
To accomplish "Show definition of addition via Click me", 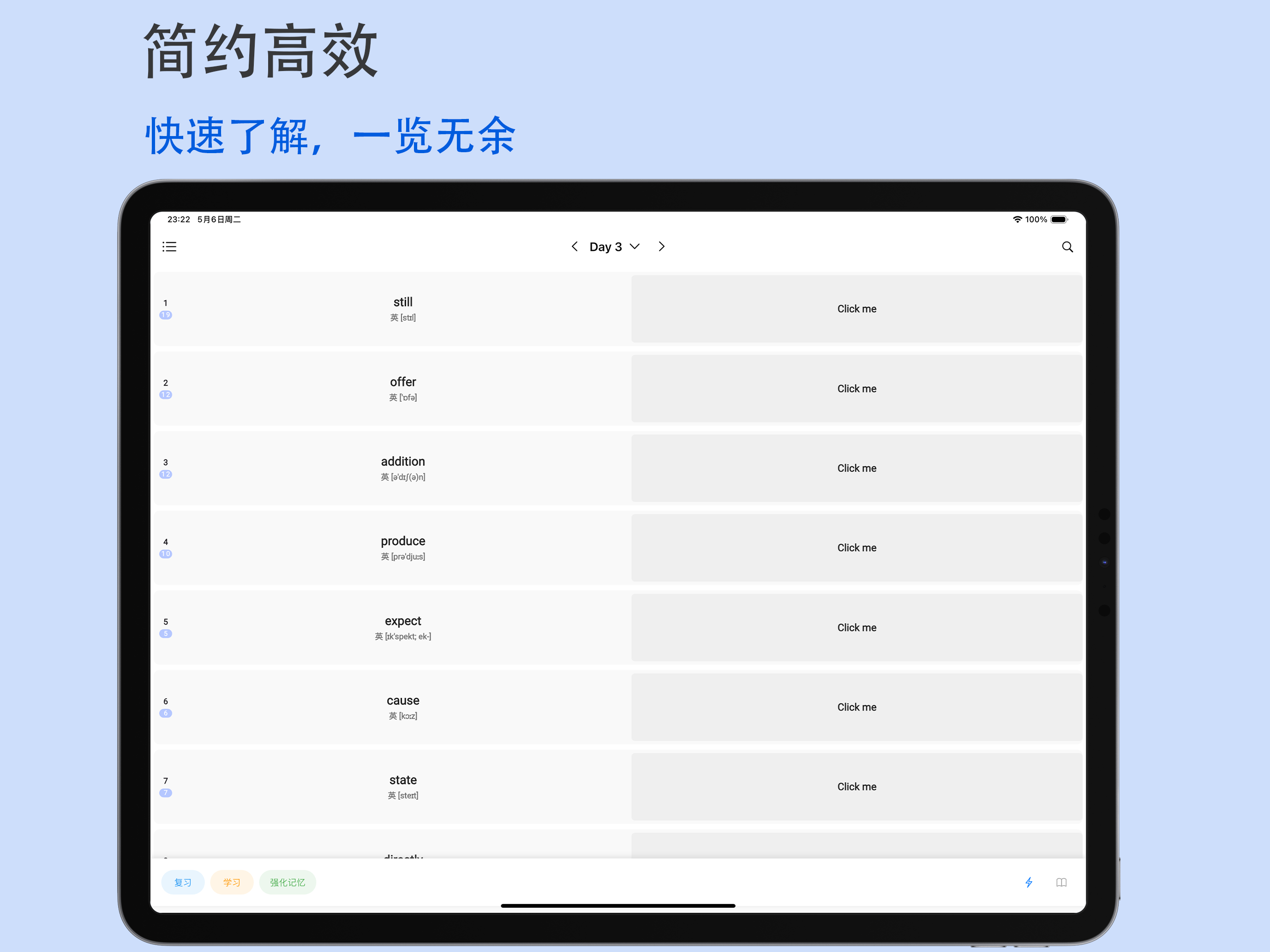I will pyautogui.click(x=856, y=468).
